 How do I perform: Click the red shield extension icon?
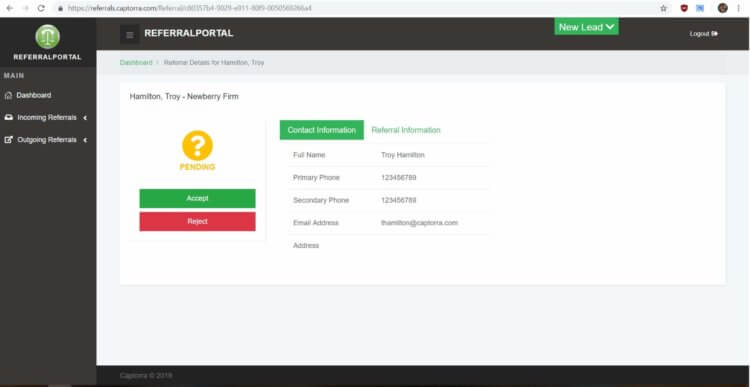pos(684,8)
